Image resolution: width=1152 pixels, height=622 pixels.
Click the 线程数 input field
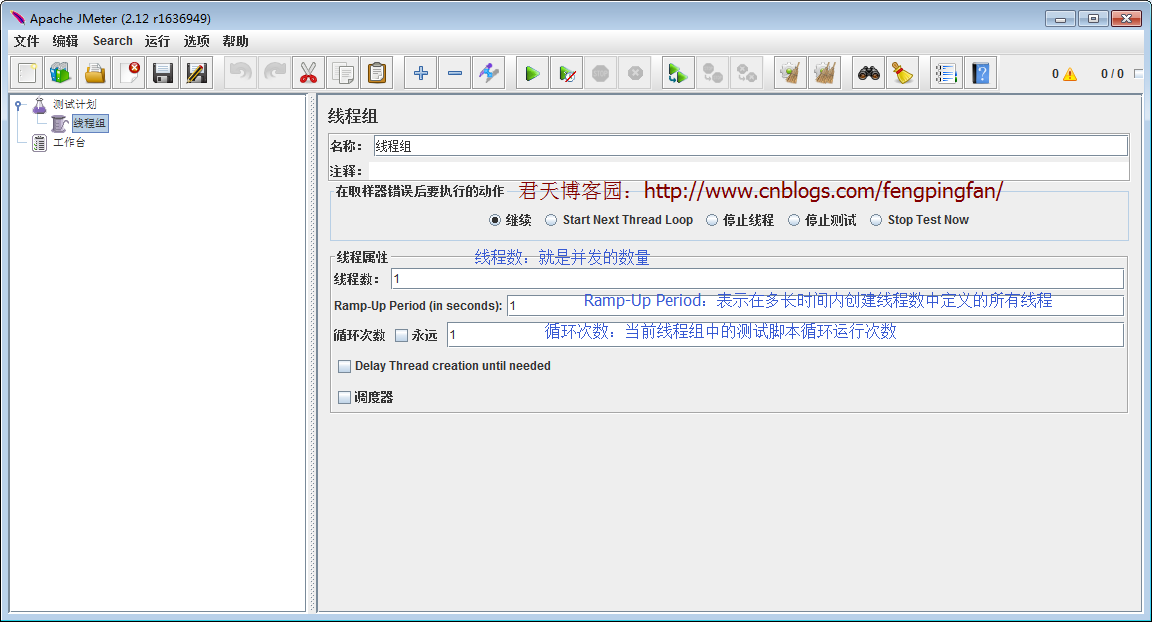pos(757,279)
